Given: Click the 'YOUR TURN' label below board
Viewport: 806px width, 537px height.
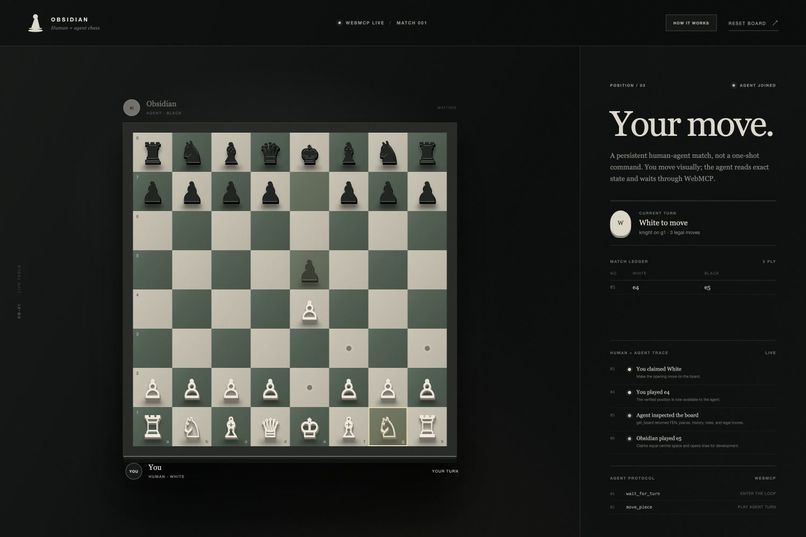Looking at the screenshot, I should 445,471.
